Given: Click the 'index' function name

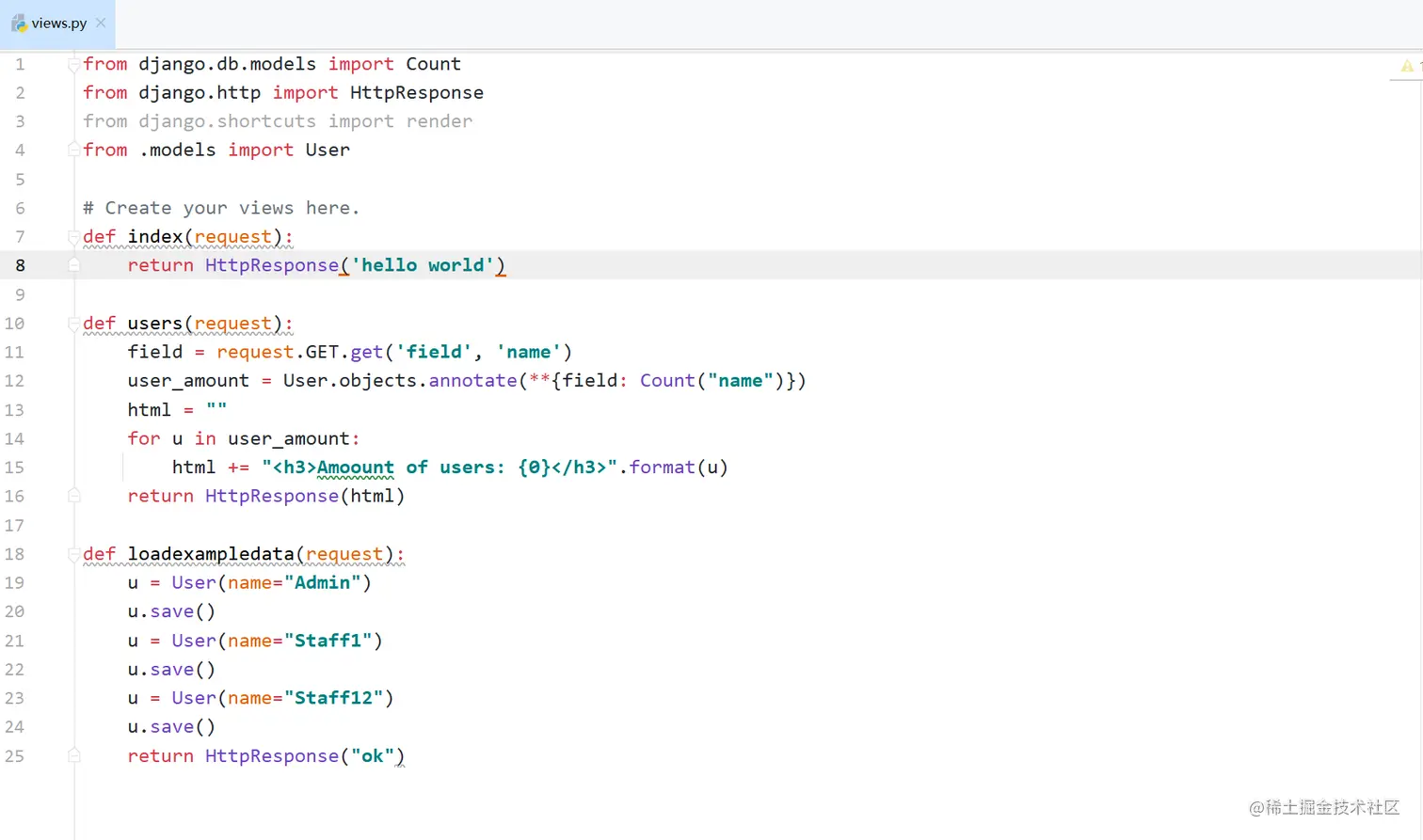Looking at the screenshot, I should [155, 237].
